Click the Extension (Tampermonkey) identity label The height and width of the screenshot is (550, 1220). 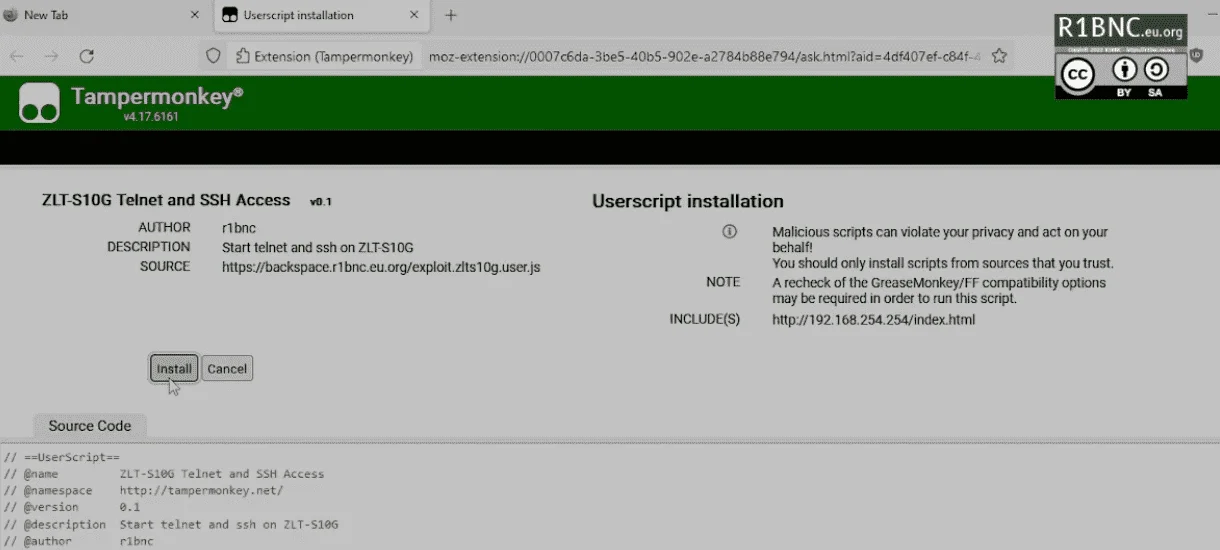(324, 57)
